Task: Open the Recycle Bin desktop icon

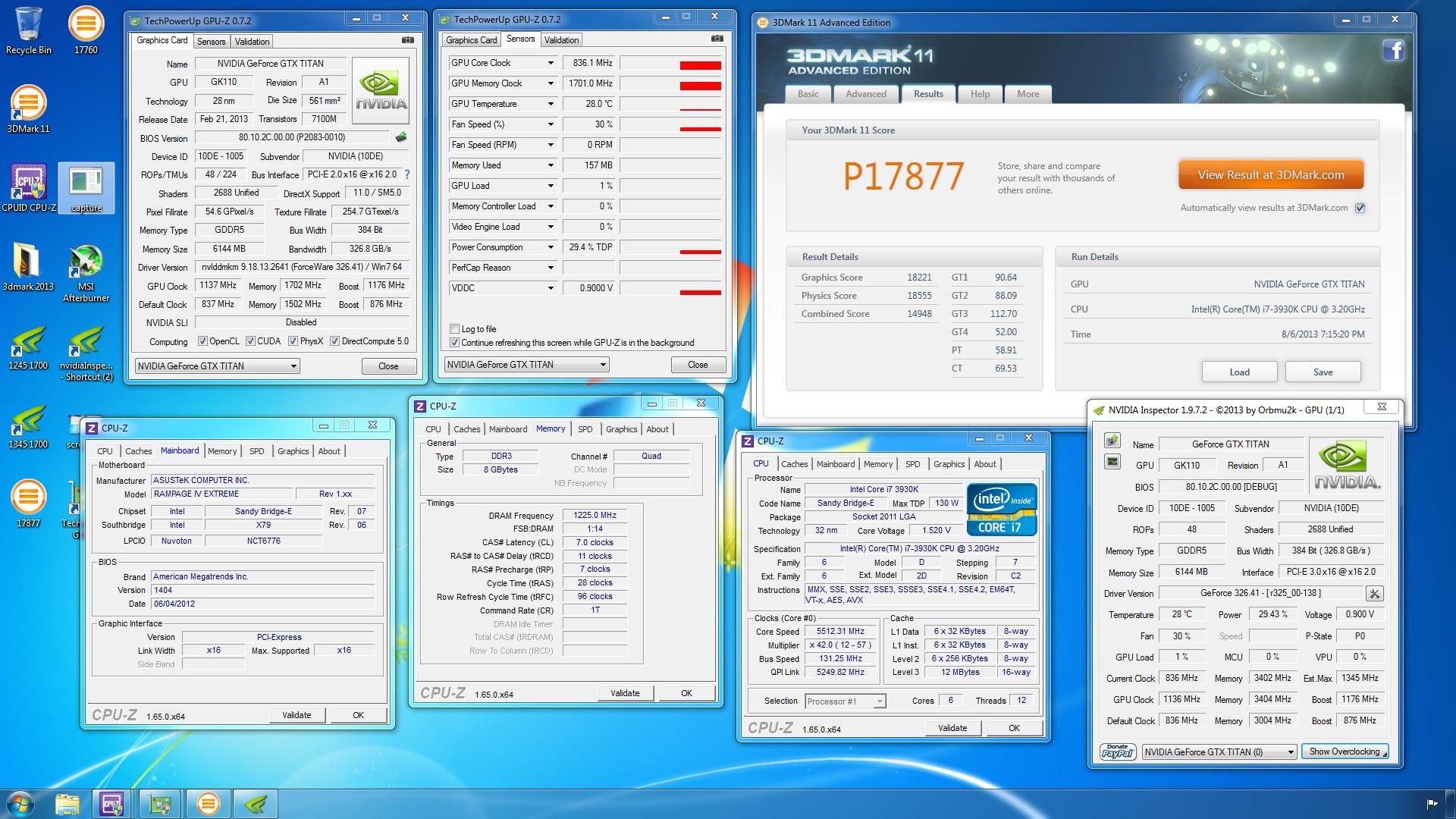Action: click(x=29, y=30)
